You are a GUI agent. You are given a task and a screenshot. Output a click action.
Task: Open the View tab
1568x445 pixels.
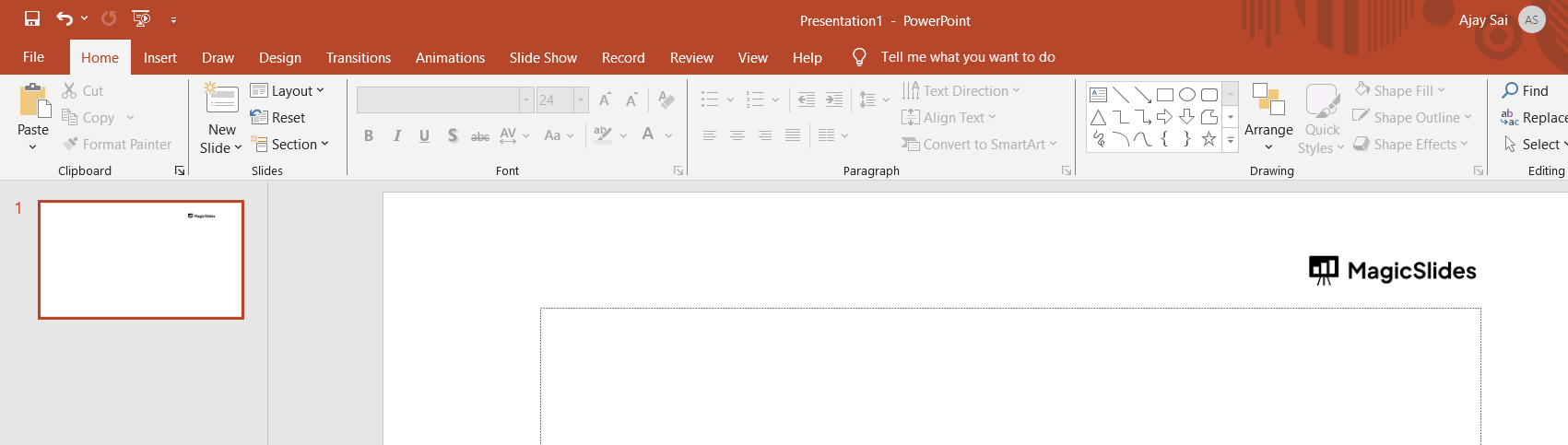pos(753,57)
